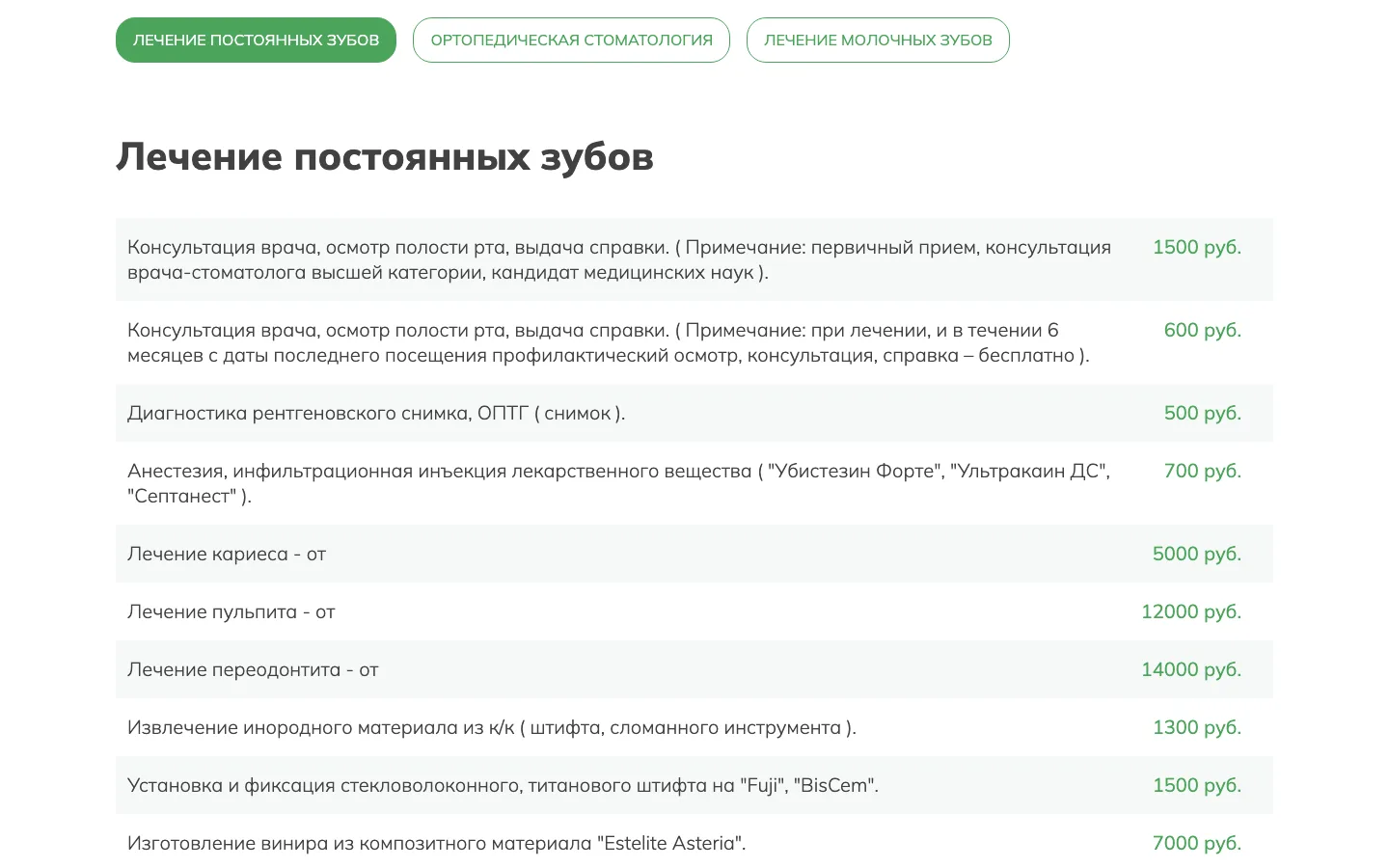Click the 12000 руб. price

pyautogui.click(x=1191, y=611)
